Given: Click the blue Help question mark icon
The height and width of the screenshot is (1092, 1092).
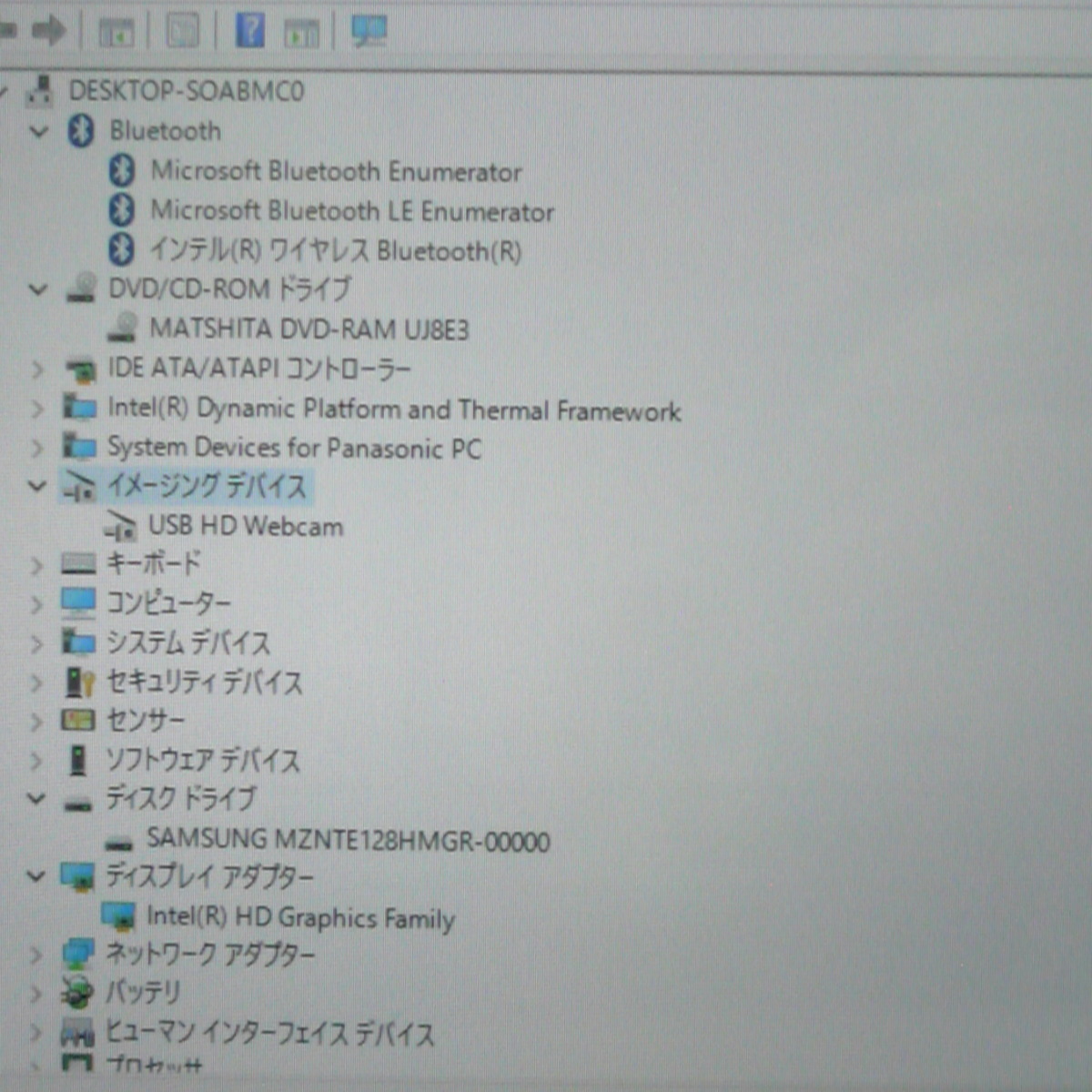Looking at the screenshot, I should pos(250,31).
